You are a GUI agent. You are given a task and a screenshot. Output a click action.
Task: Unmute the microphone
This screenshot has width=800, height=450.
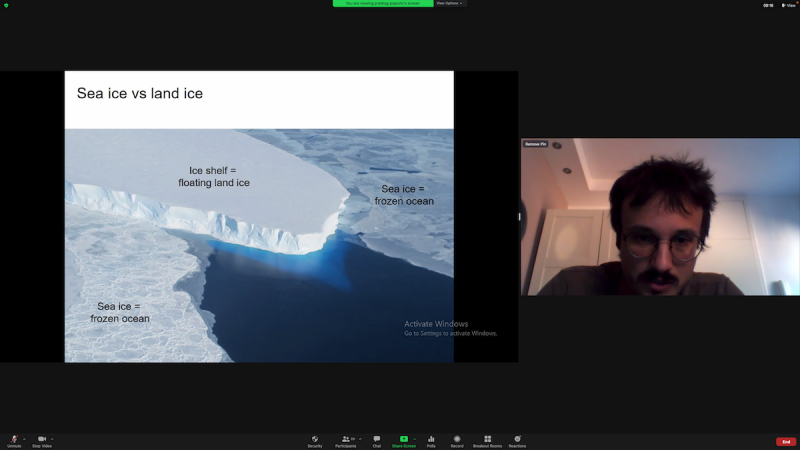click(14, 440)
